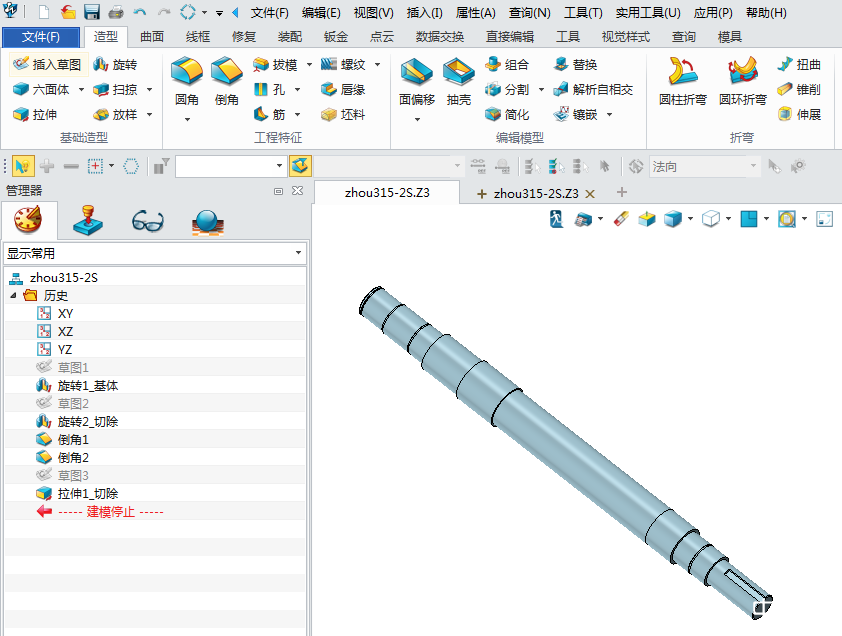Open the 文件(F) menu in title bar

coord(269,13)
